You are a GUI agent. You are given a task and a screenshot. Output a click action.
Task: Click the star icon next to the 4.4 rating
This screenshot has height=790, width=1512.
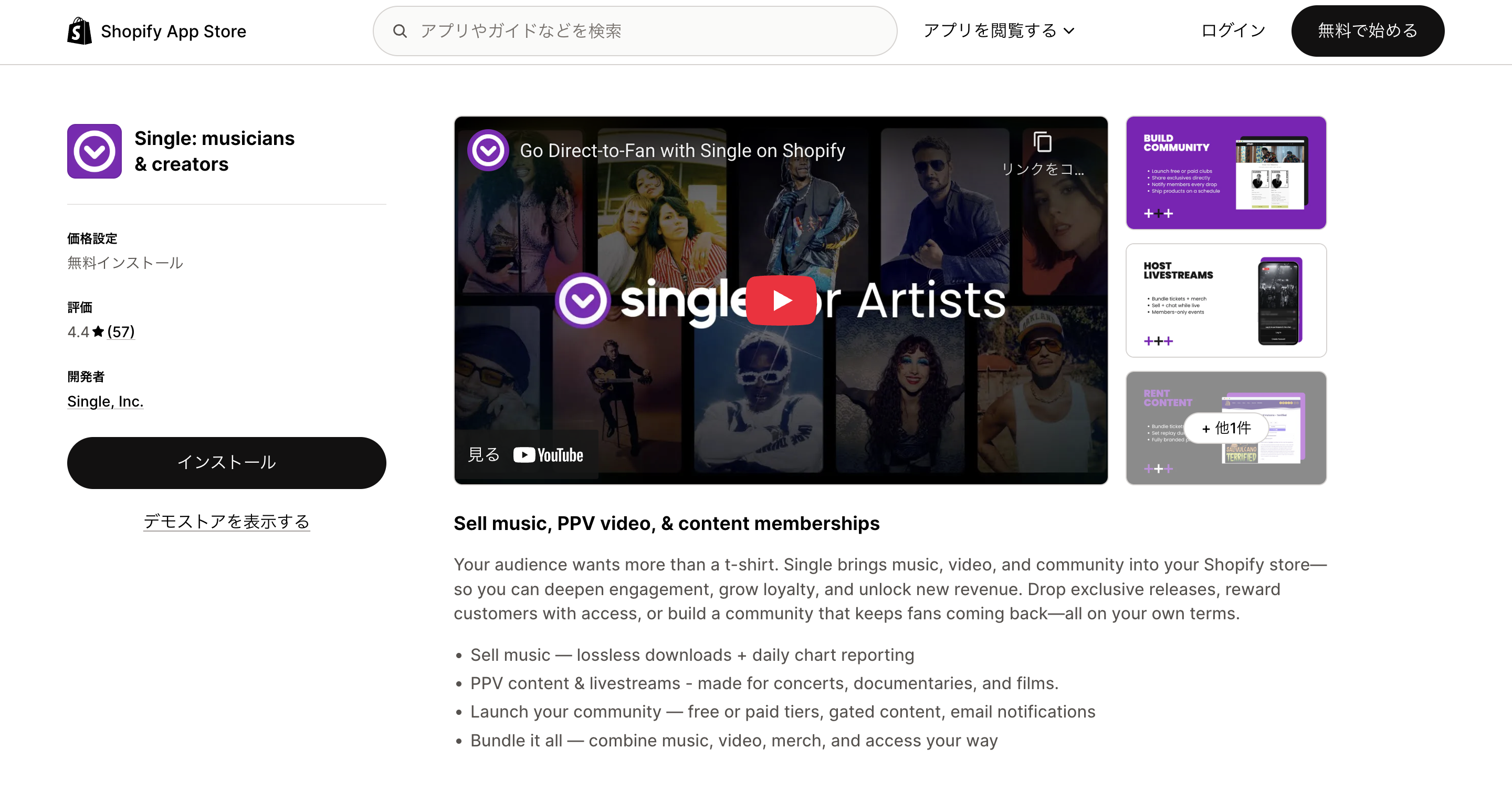coord(98,331)
